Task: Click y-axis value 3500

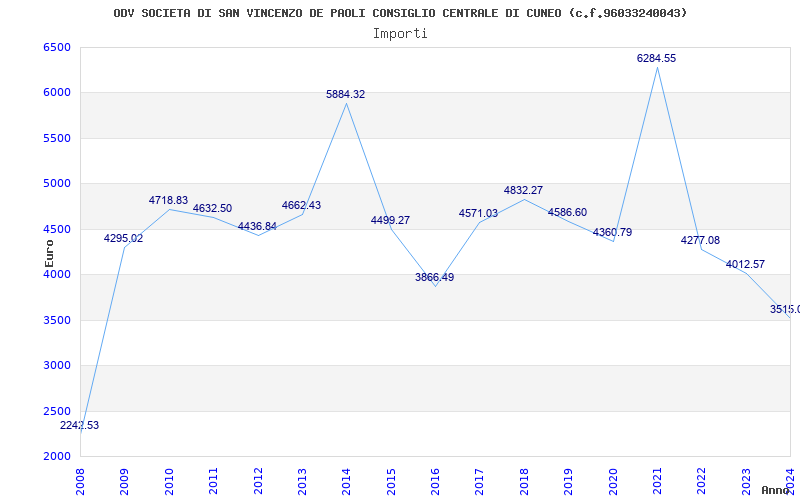Action: pos(57,320)
